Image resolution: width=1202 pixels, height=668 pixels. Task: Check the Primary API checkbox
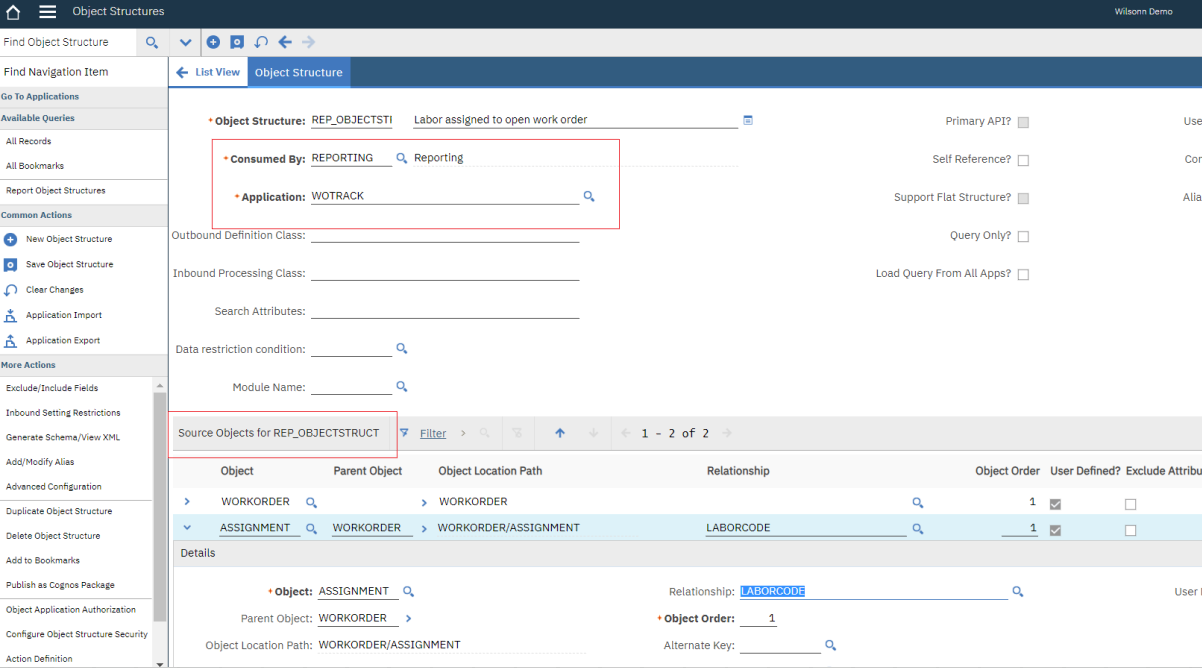(x=1022, y=121)
